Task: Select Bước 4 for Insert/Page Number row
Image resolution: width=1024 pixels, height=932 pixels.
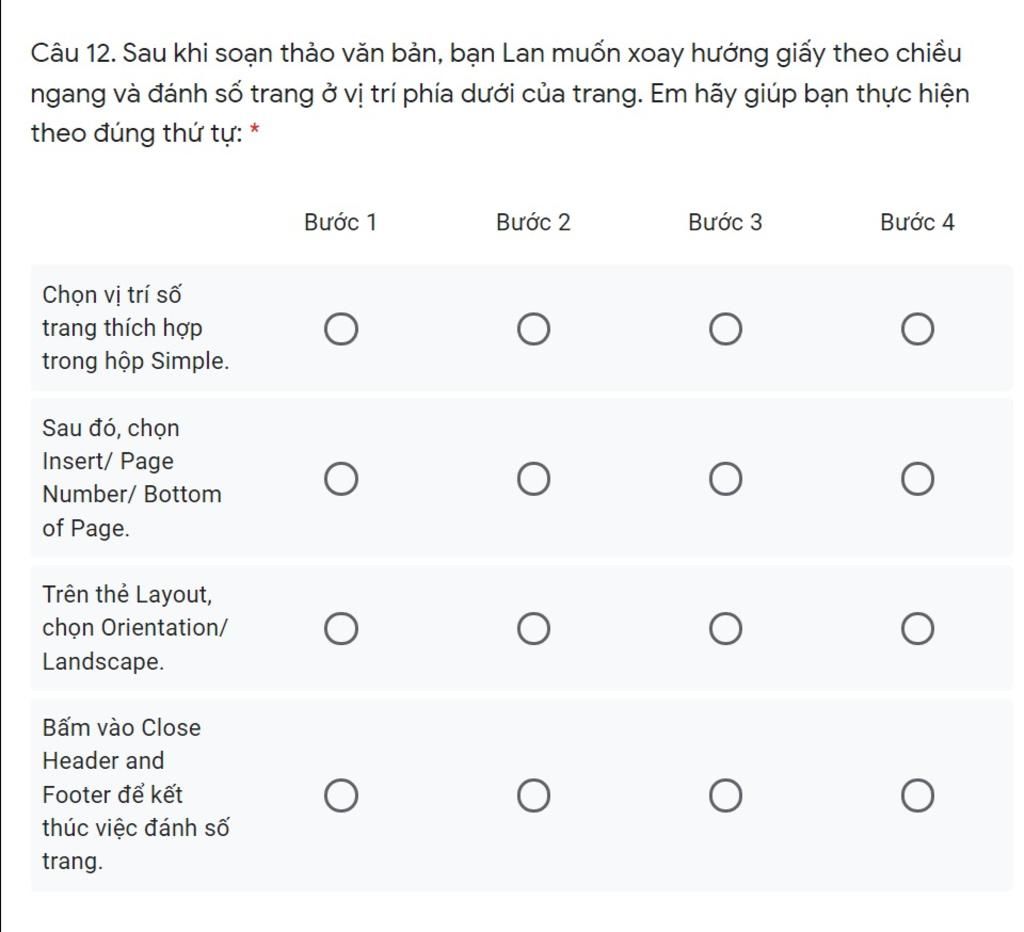Action: tap(918, 479)
